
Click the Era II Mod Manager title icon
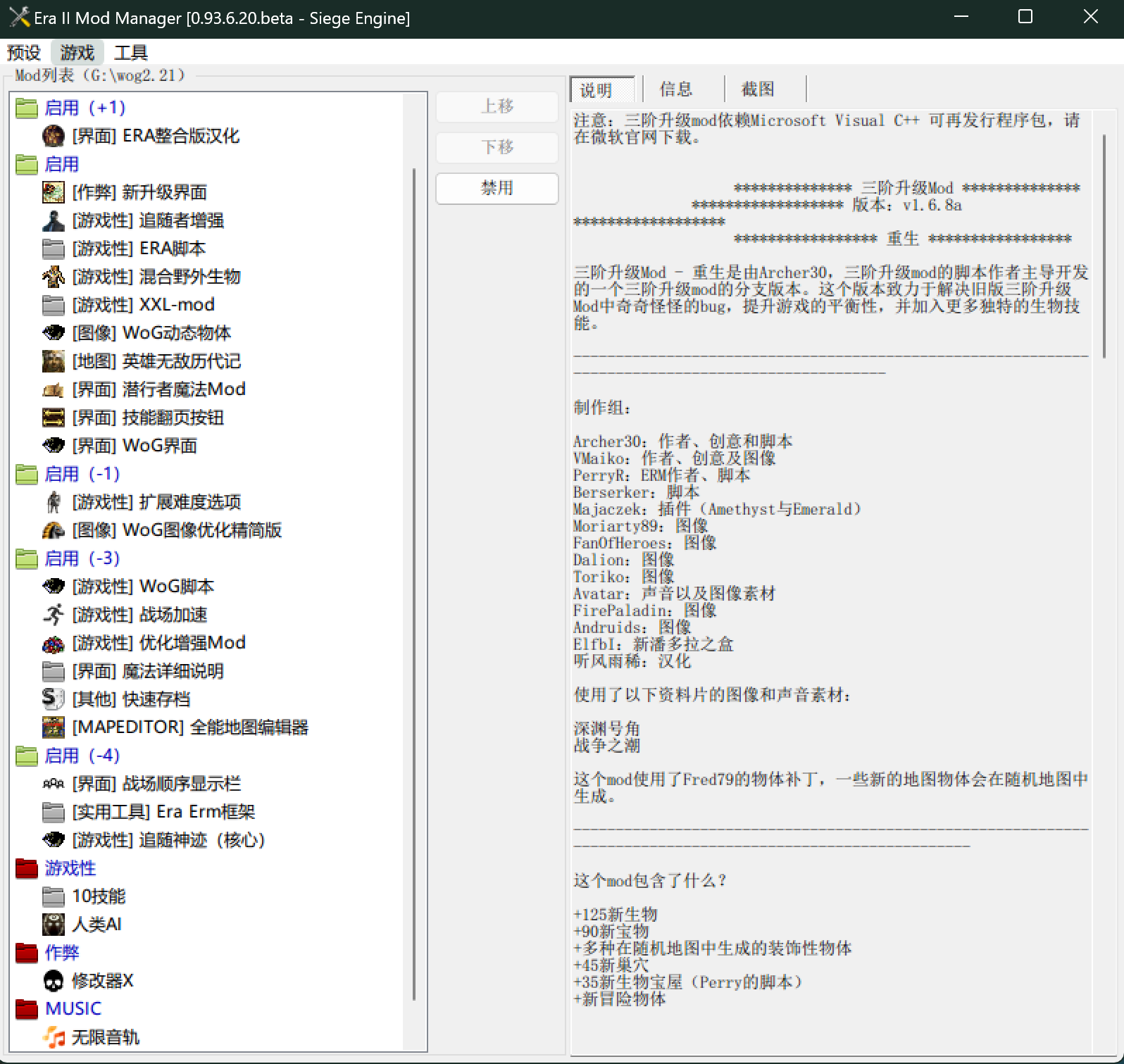[19, 18]
